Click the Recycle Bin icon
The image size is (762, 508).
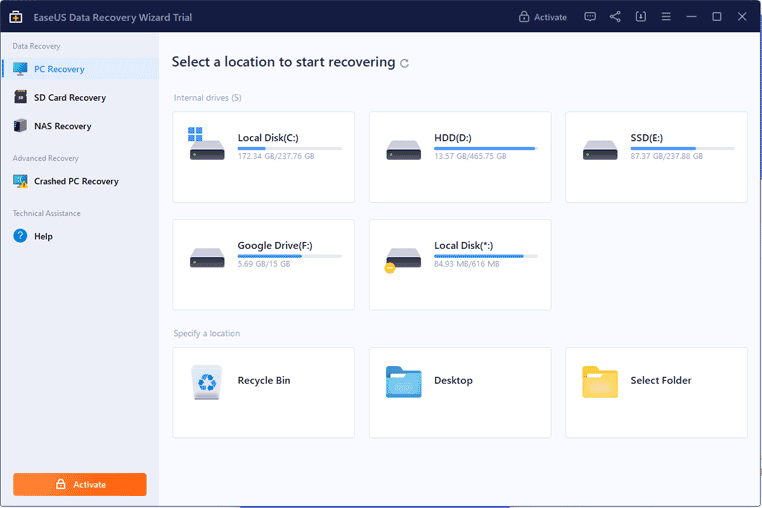(x=207, y=382)
